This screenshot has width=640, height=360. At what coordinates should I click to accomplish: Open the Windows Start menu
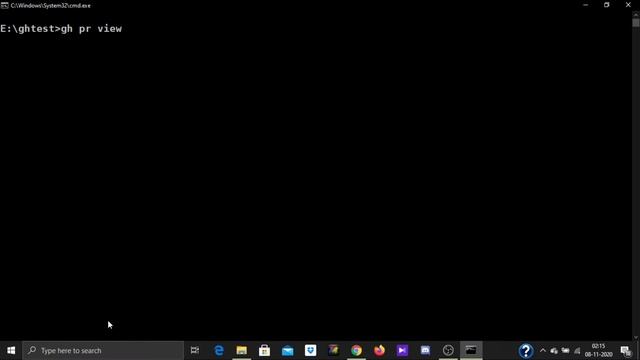pos(11,350)
